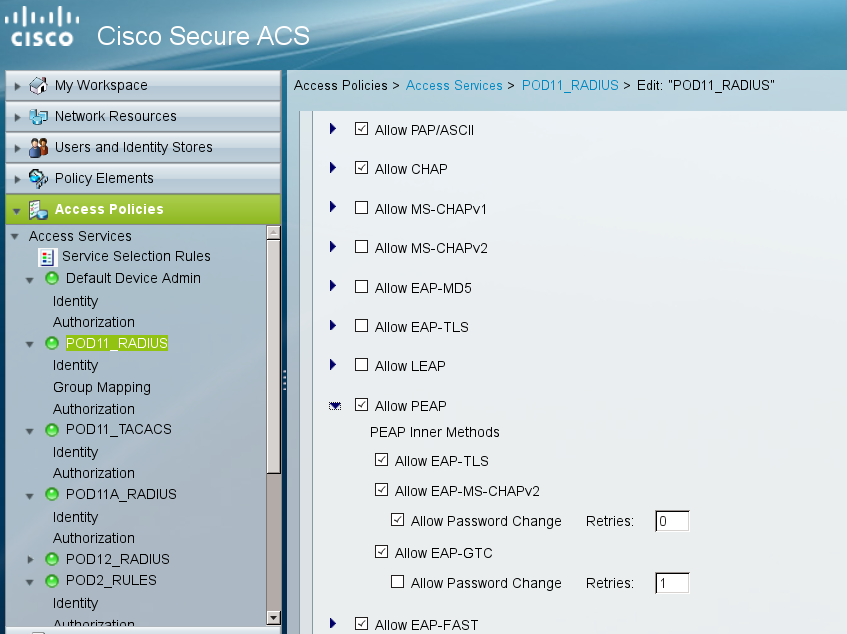Collapse the Default Device Admin tree arrow
Screen dimensions: 847x634
pyautogui.click(x=30, y=280)
